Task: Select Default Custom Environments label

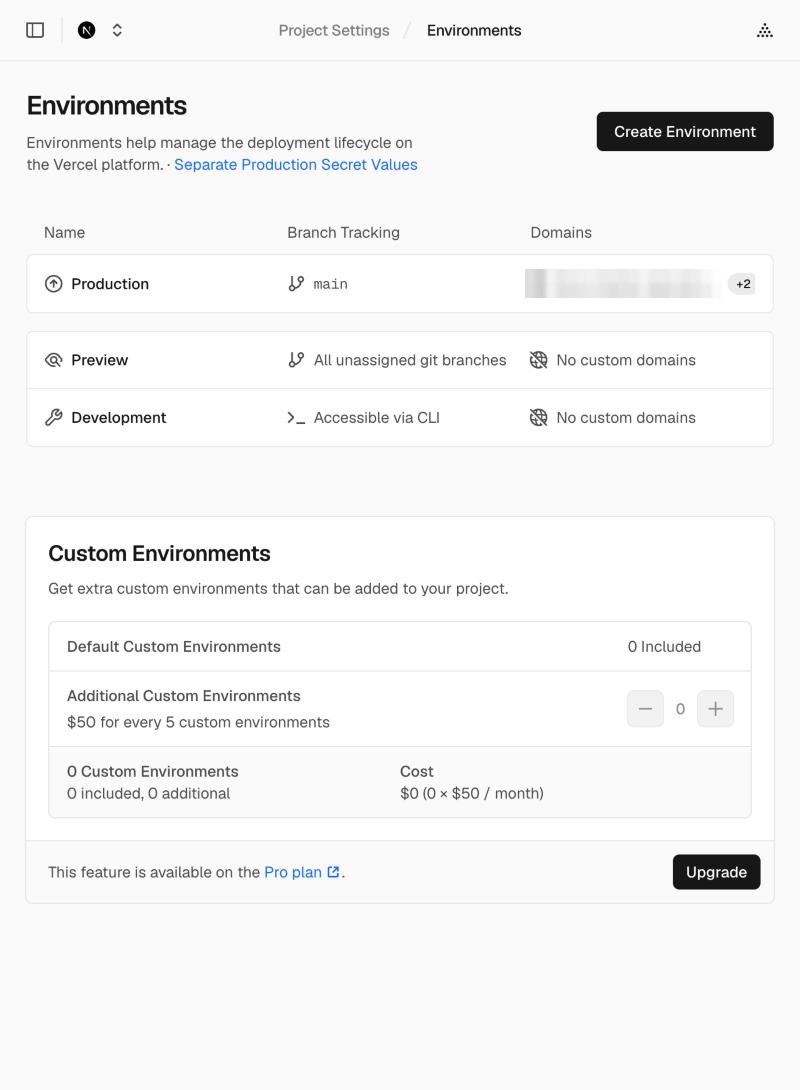Action: [174, 646]
